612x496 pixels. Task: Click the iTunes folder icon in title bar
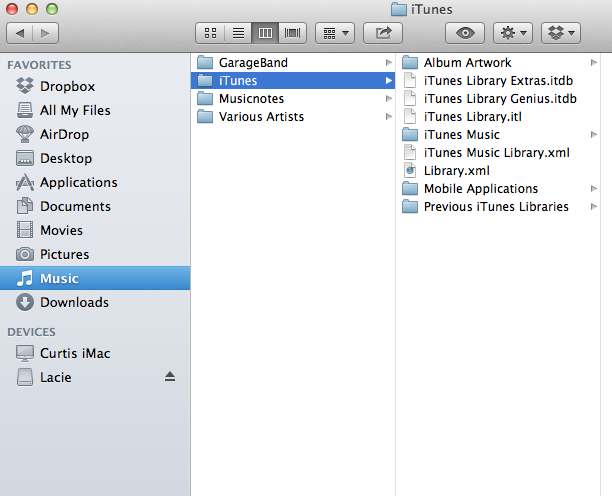point(399,9)
